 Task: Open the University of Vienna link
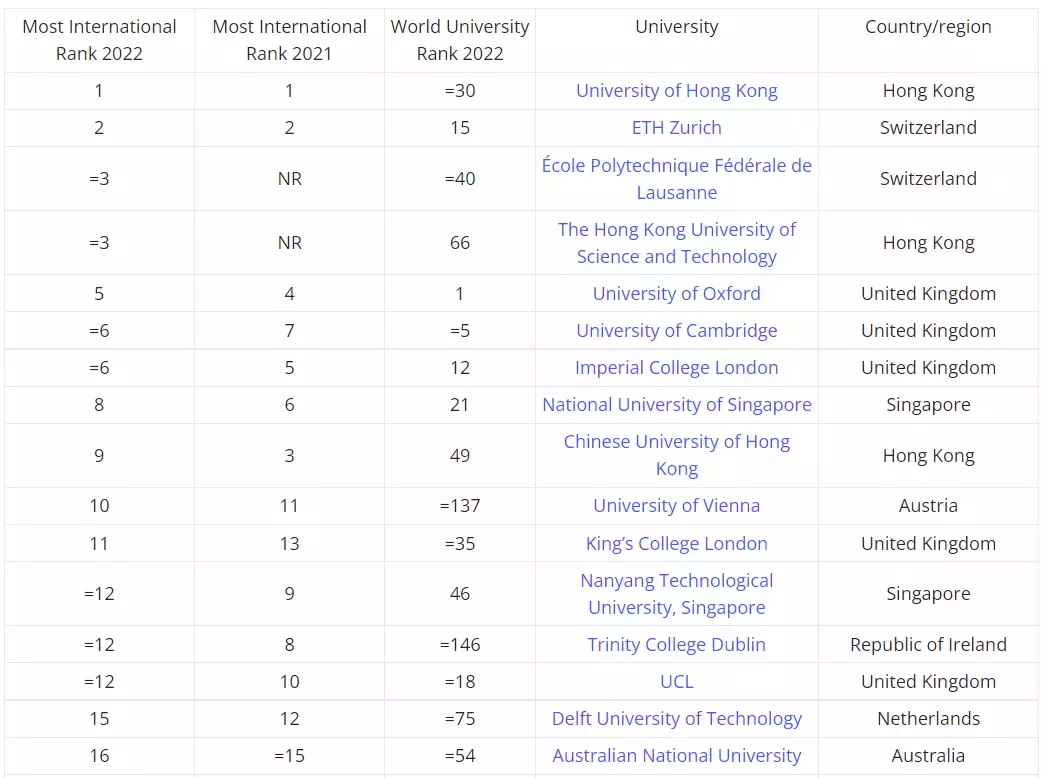coord(676,506)
